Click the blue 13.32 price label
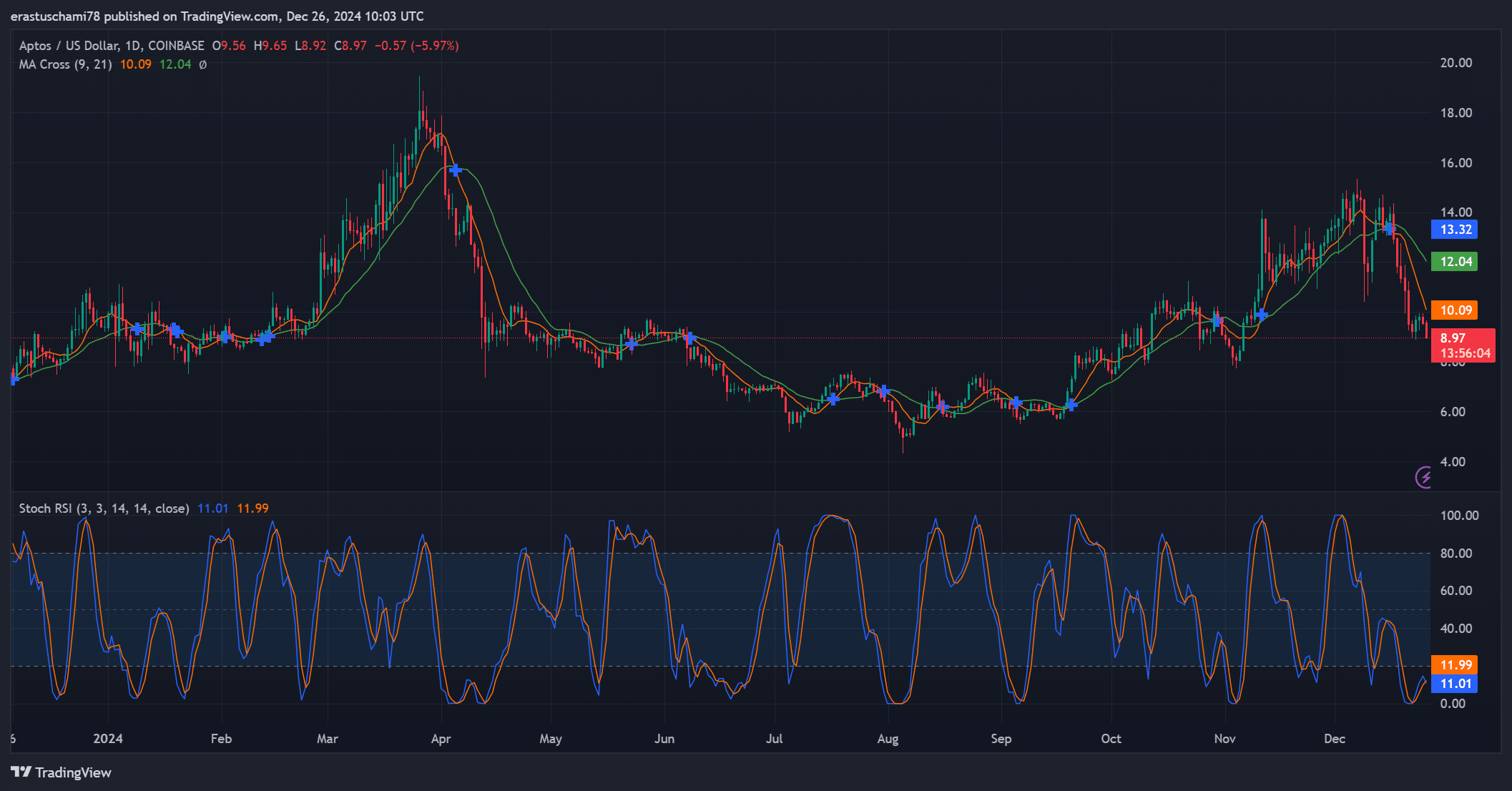 point(1455,230)
